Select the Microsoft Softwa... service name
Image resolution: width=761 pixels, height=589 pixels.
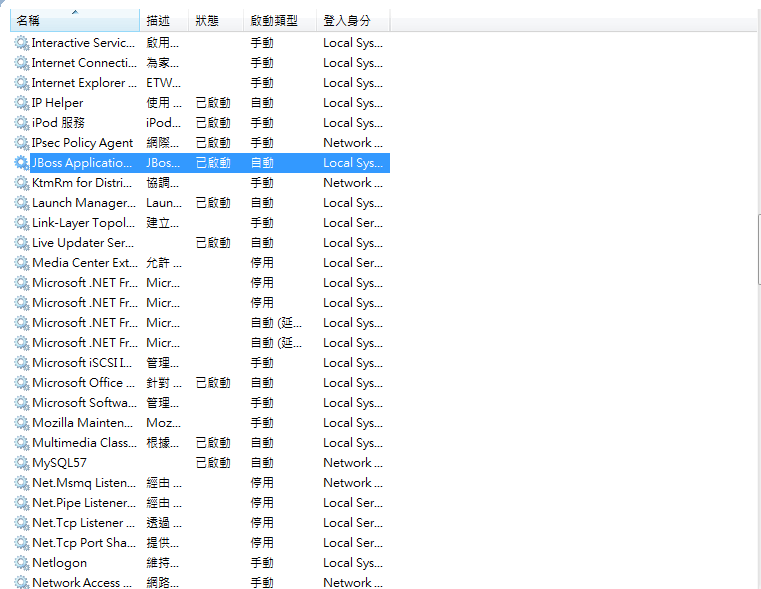point(84,403)
